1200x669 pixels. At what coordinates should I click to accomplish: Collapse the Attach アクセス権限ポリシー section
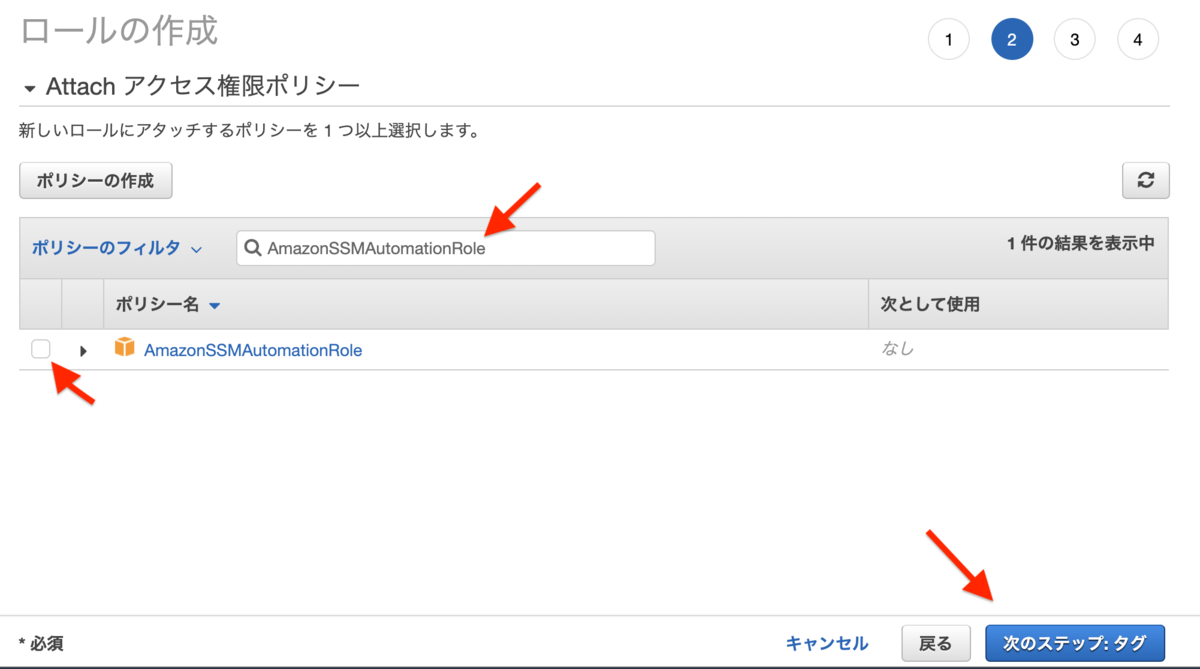(x=30, y=89)
